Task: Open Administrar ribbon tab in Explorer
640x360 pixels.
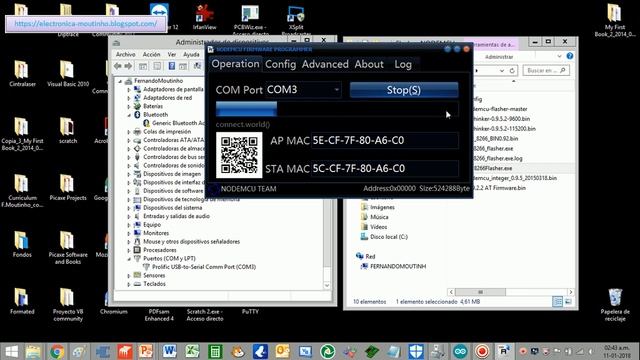Action: 499,57
